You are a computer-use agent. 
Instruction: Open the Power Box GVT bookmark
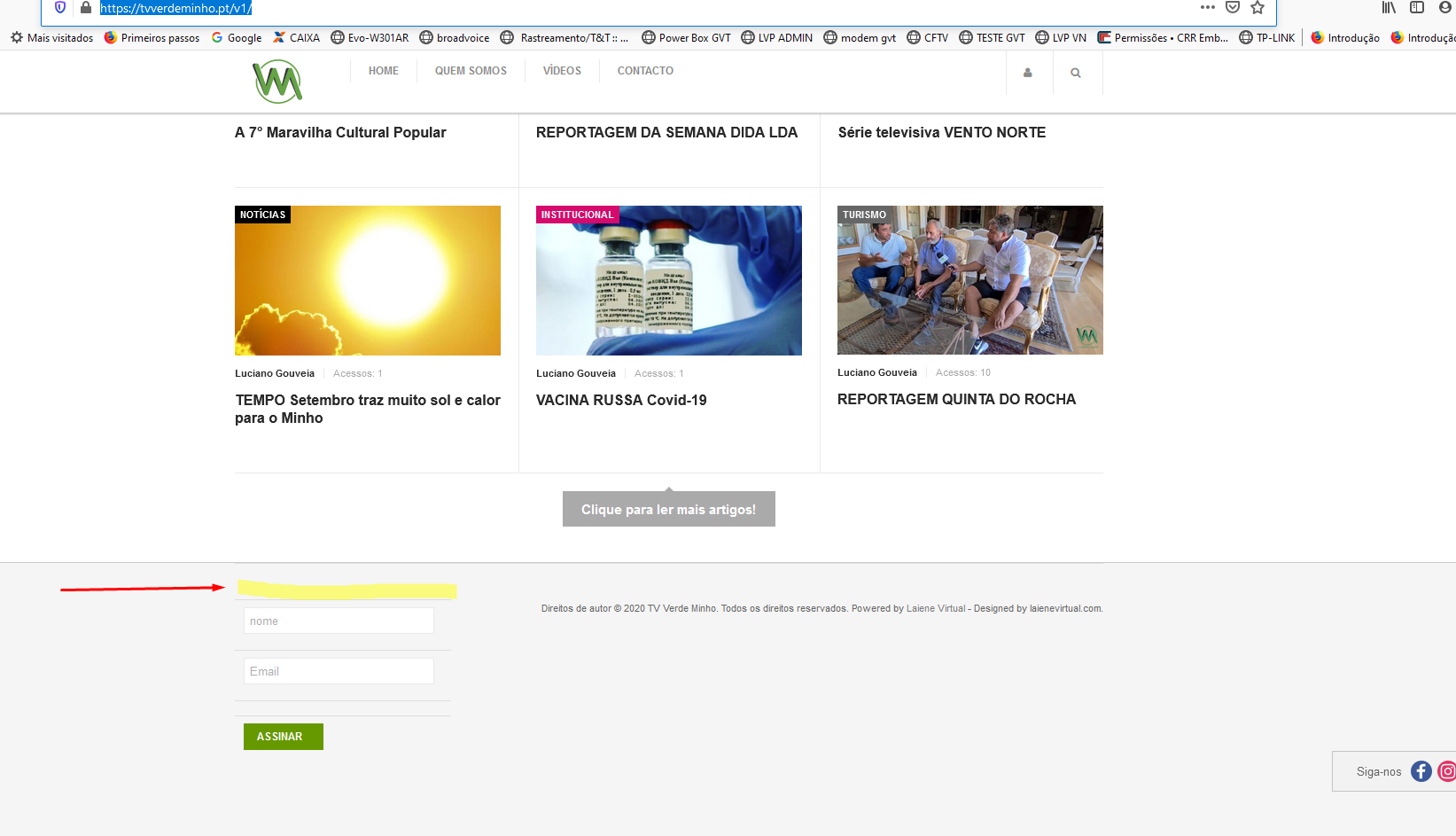[686, 38]
